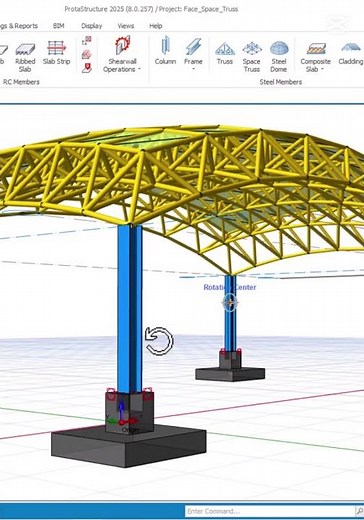
Task: Click the bottom small red shield-slab icon
Action: pyautogui.click(x=87, y=68)
